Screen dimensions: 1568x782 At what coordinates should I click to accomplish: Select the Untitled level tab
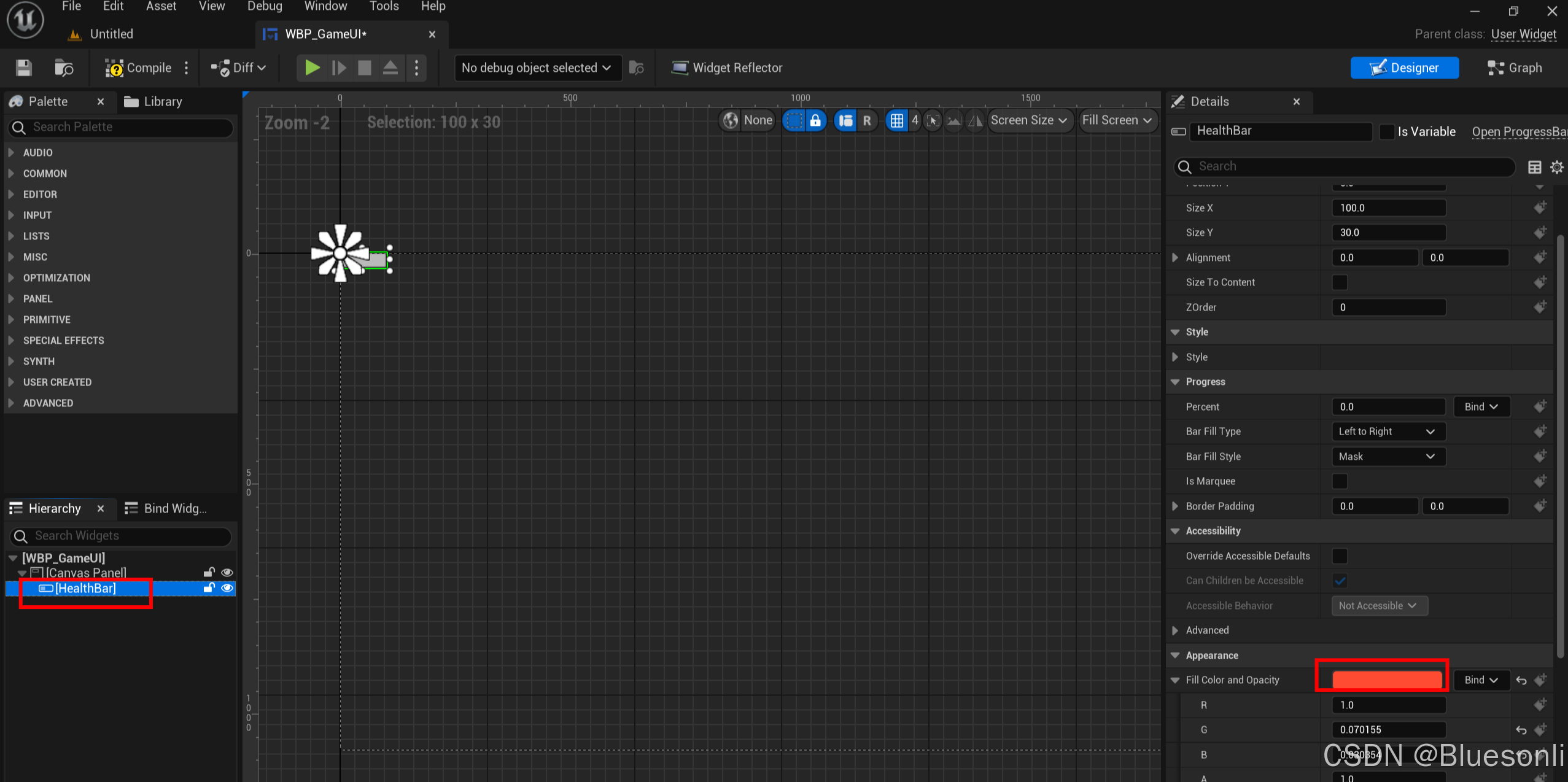[x=101, y=34]
